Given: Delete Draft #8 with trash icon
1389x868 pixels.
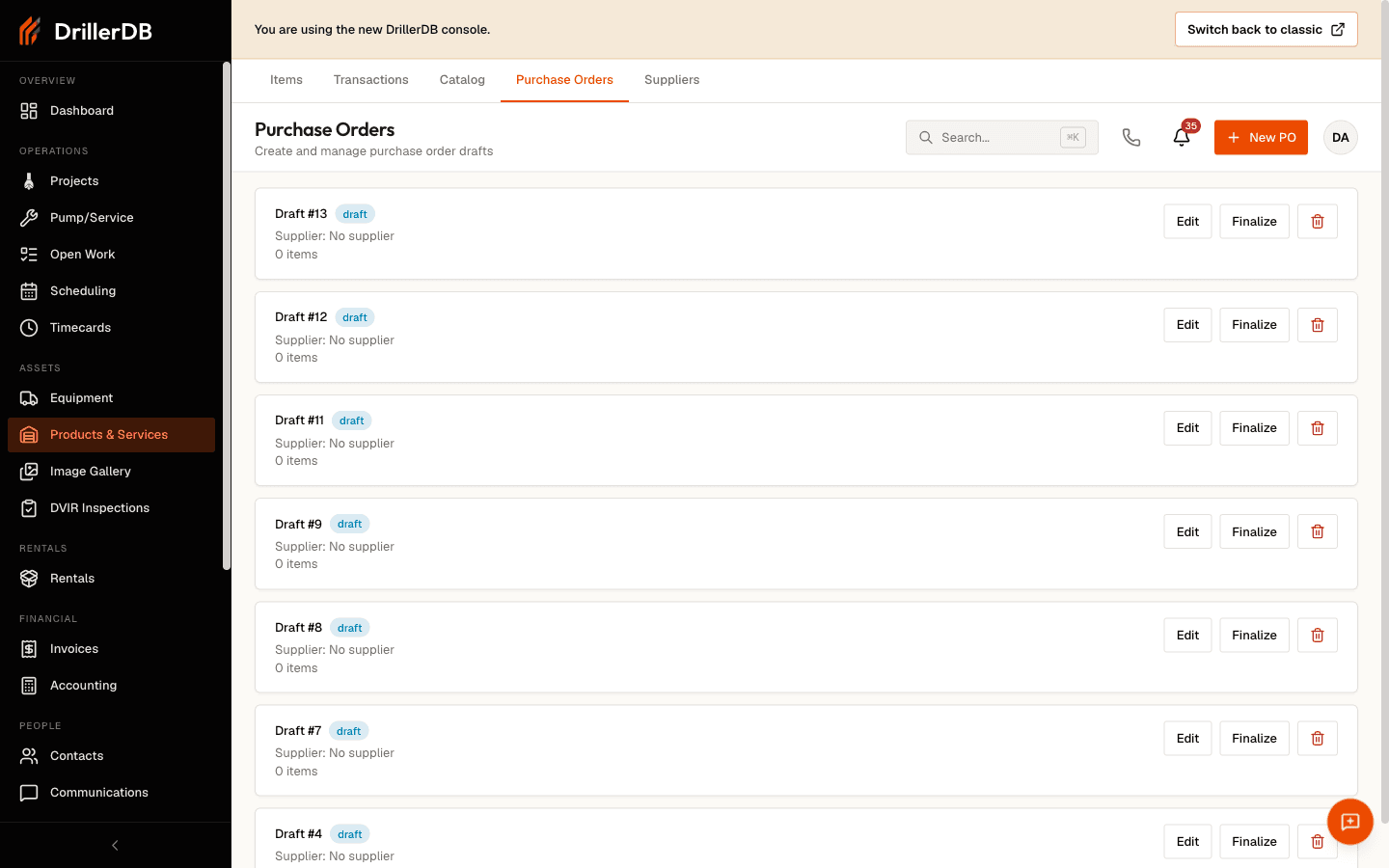Looking at the screenshot, I should coord(1318,636).
